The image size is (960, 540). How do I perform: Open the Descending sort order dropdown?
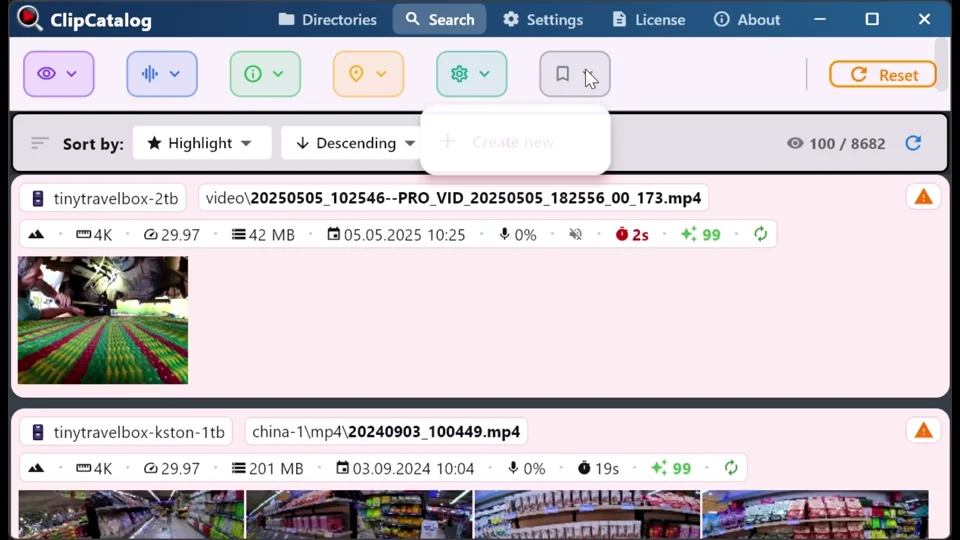pyautogui.click(x=355, y=143)
